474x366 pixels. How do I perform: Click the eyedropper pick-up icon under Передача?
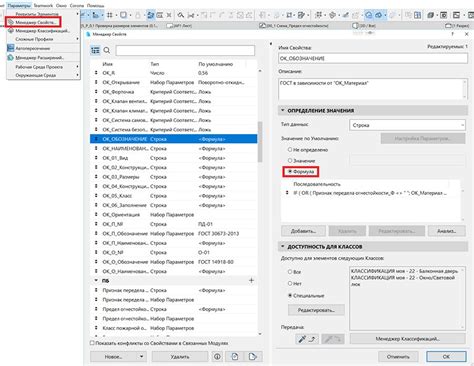pyautogui.click(x=307, y=339)
